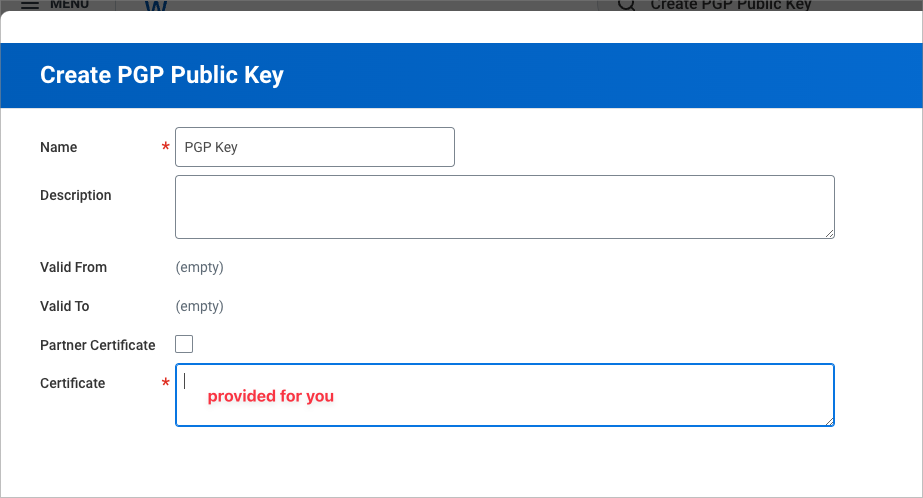
Task: Click the search magnifier icon
Action: [x=626, y=4]
